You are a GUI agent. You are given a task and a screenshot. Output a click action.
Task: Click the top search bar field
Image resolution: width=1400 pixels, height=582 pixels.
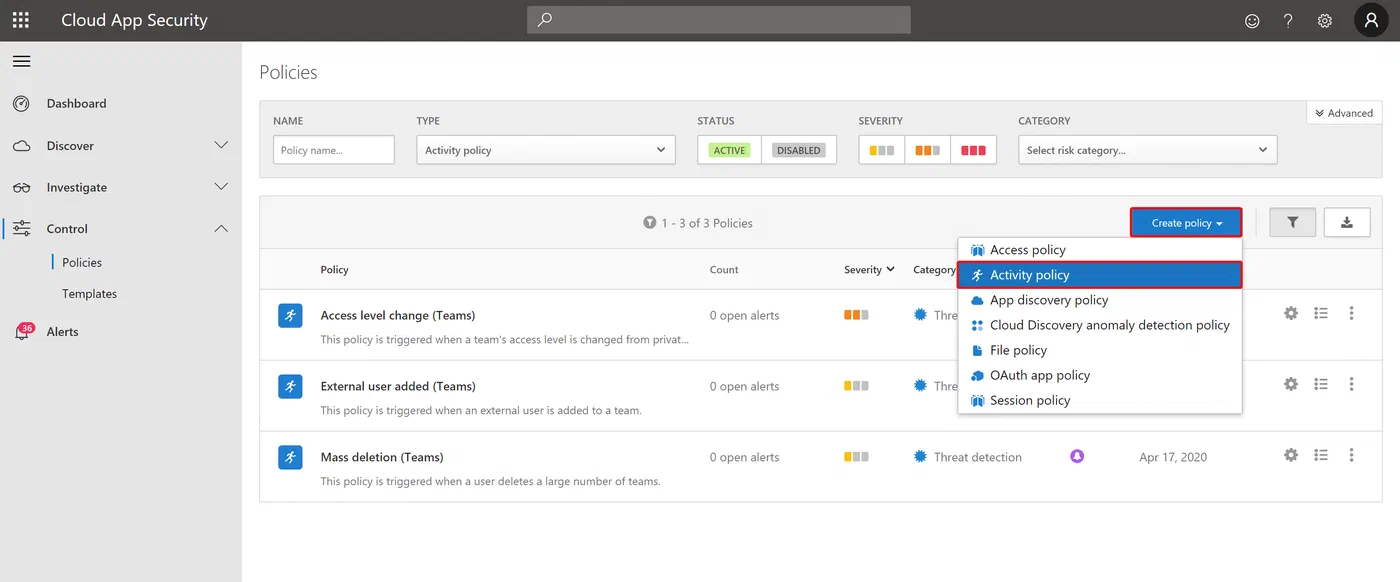click(x=719, y=20)
